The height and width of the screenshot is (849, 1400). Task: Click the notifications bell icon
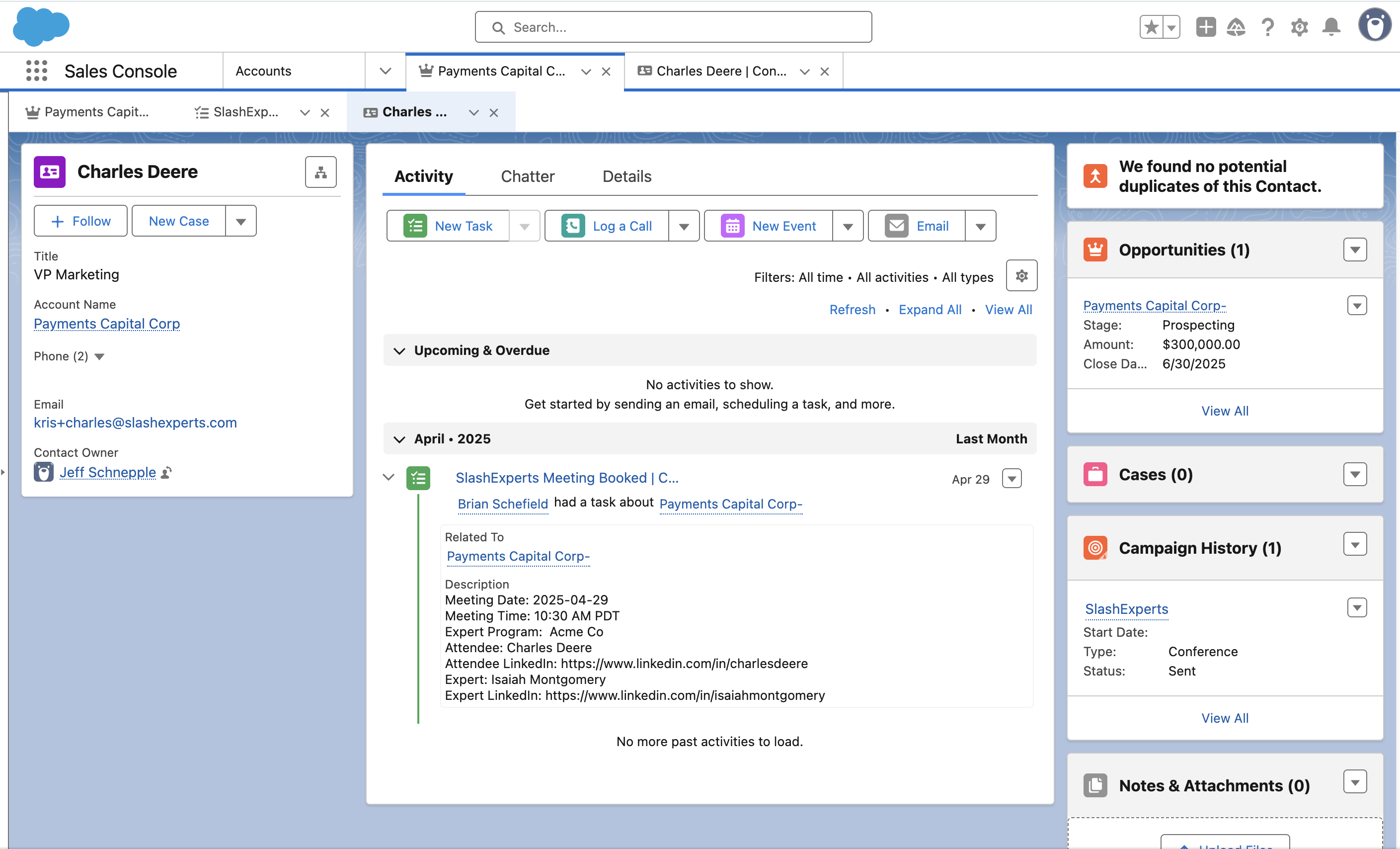[1330, 27]
